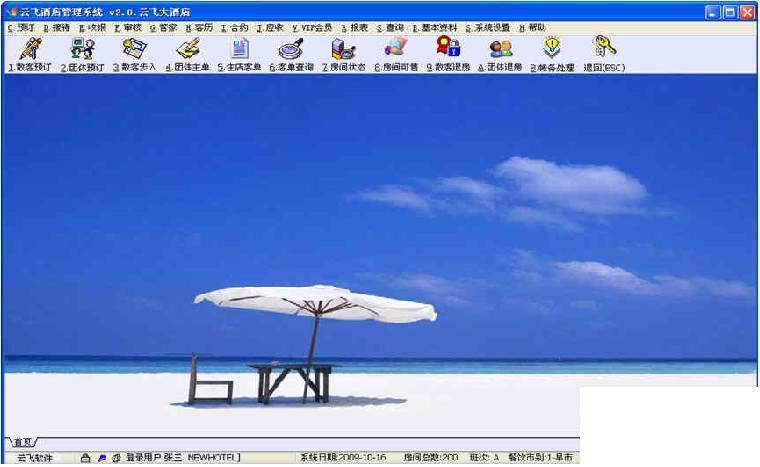Image resolution: width=760 pixels, height=467 pixels.
Task: Show 房间状态 room status view
Action: click(x=344, y=55)
